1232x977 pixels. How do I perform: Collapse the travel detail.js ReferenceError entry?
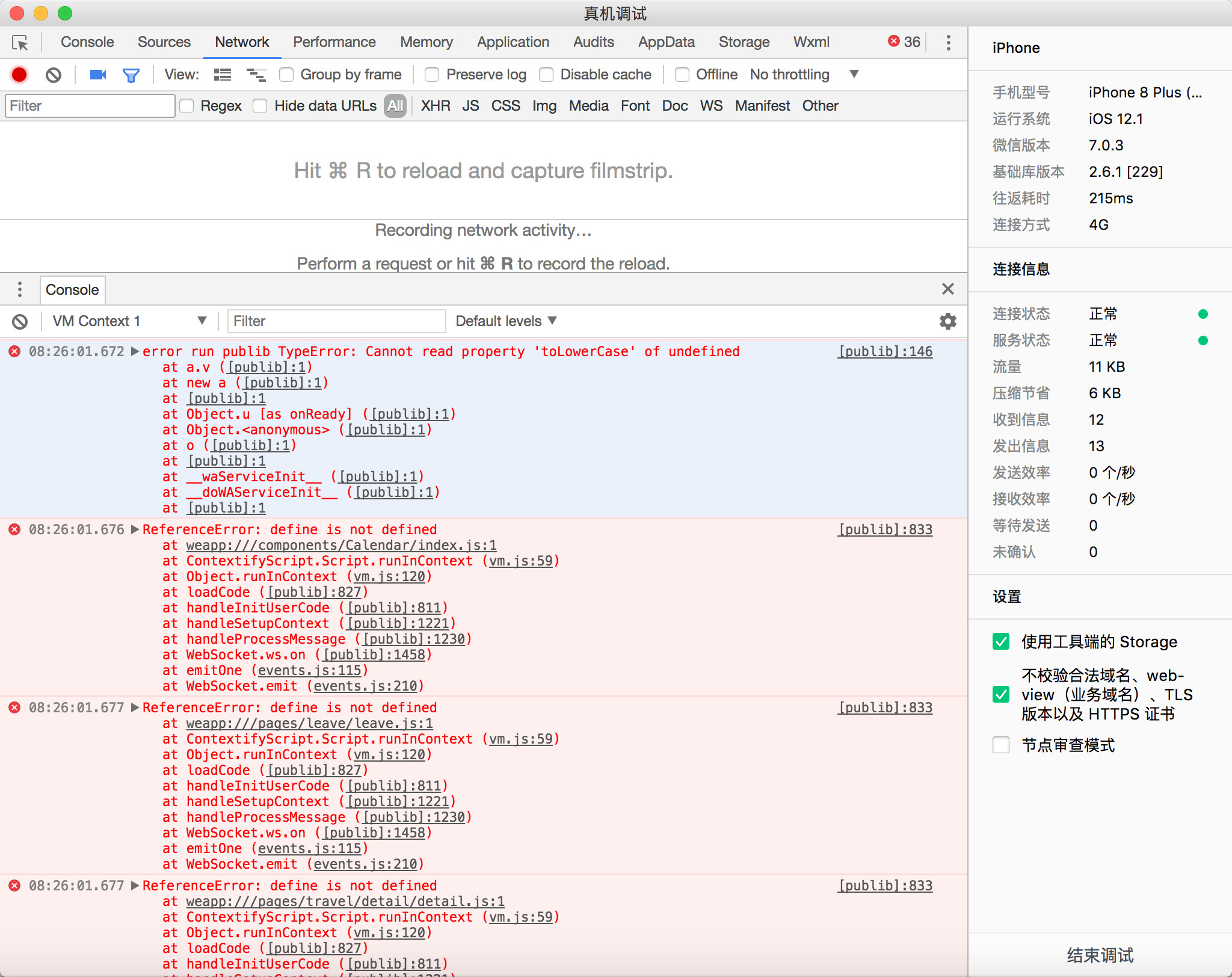click(x=135, y=886)
